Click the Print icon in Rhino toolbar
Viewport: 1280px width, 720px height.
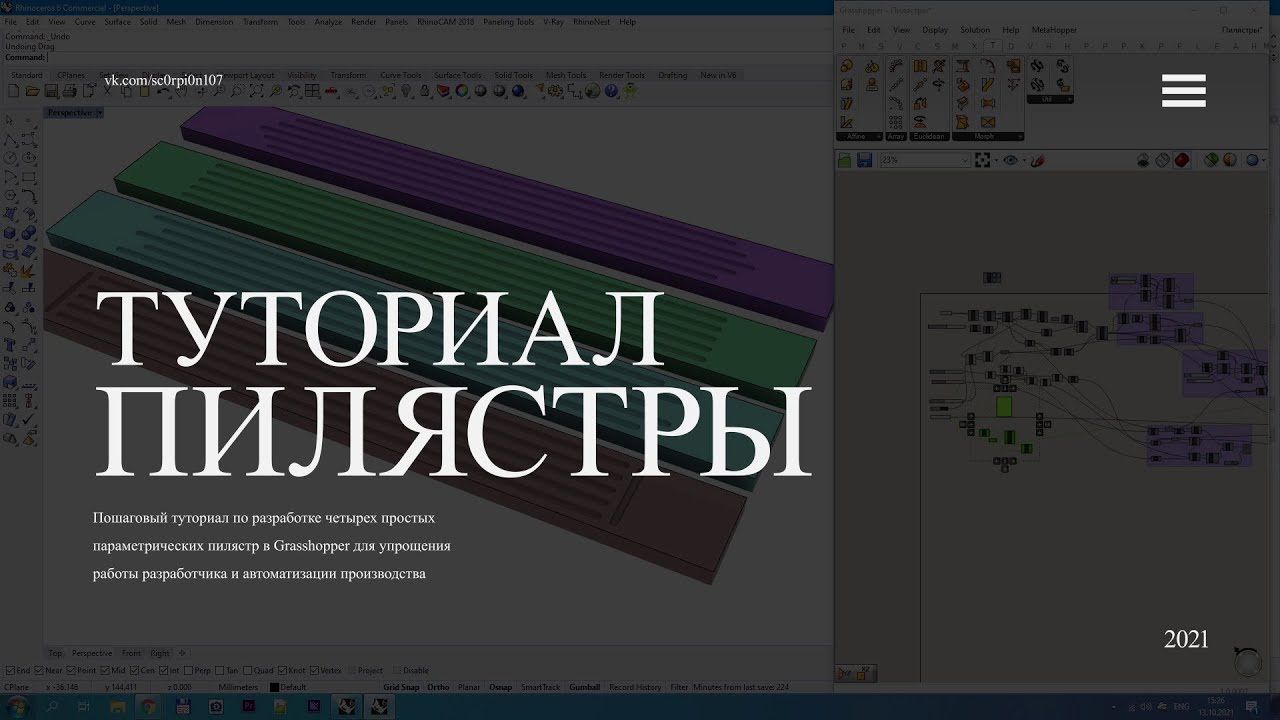tap(70, 91)
